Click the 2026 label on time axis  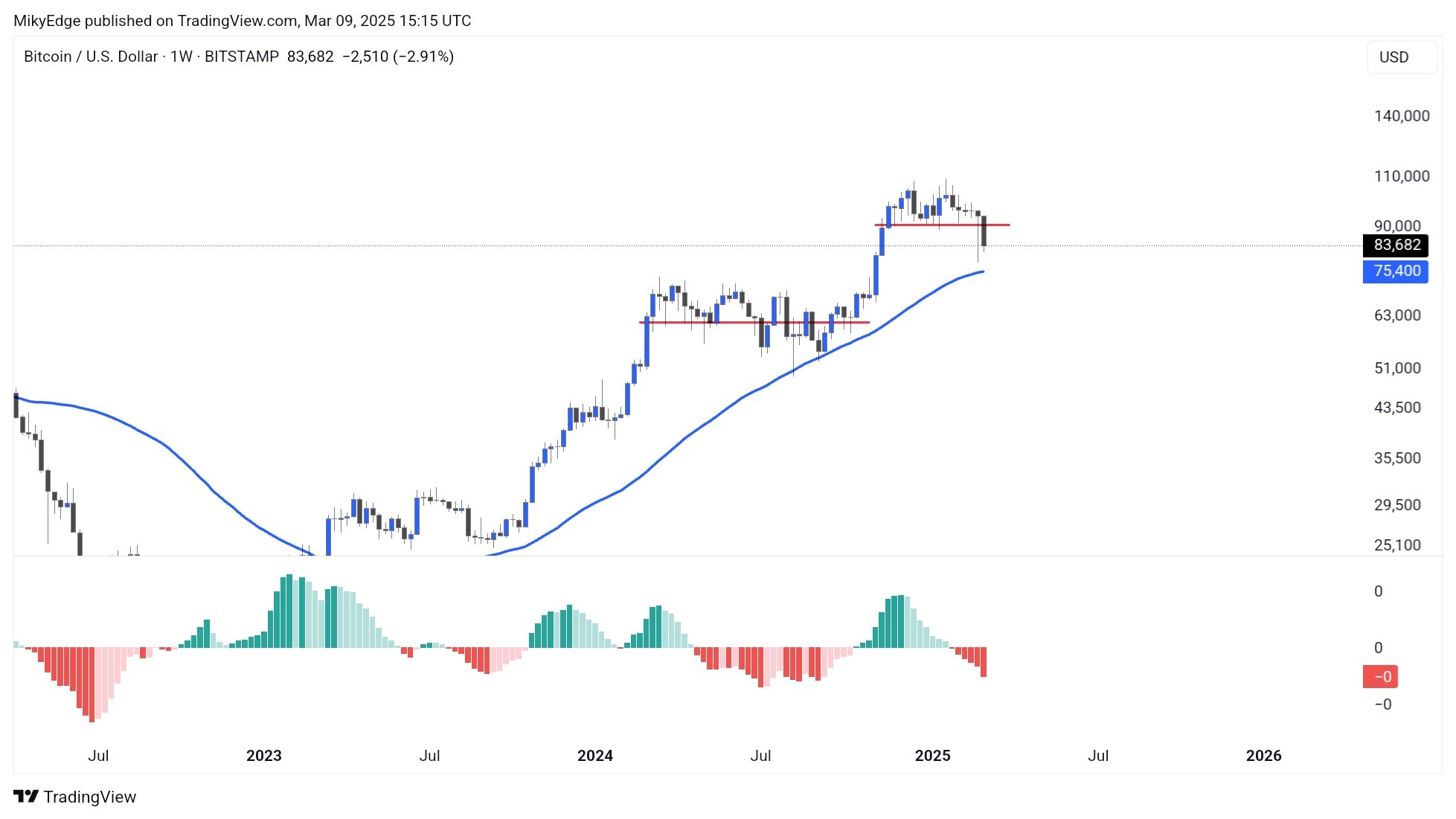click(x=1263, y=756)
